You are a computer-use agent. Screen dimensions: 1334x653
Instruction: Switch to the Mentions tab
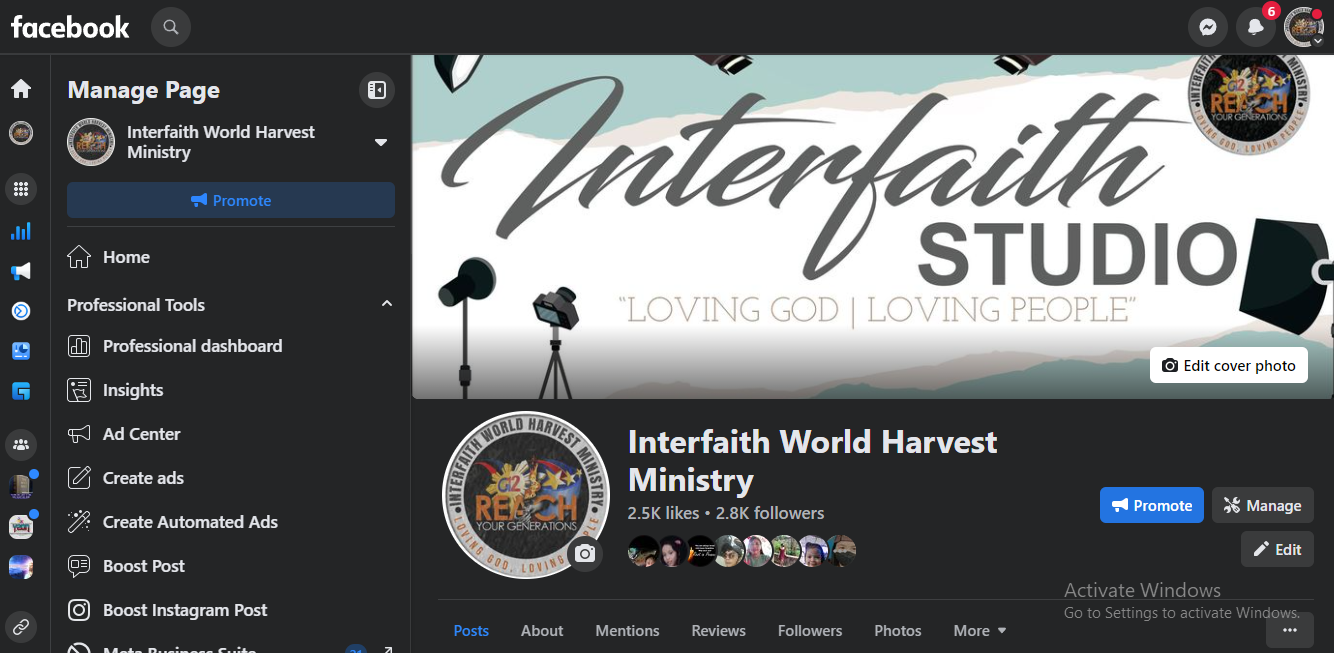pos(627,630)
